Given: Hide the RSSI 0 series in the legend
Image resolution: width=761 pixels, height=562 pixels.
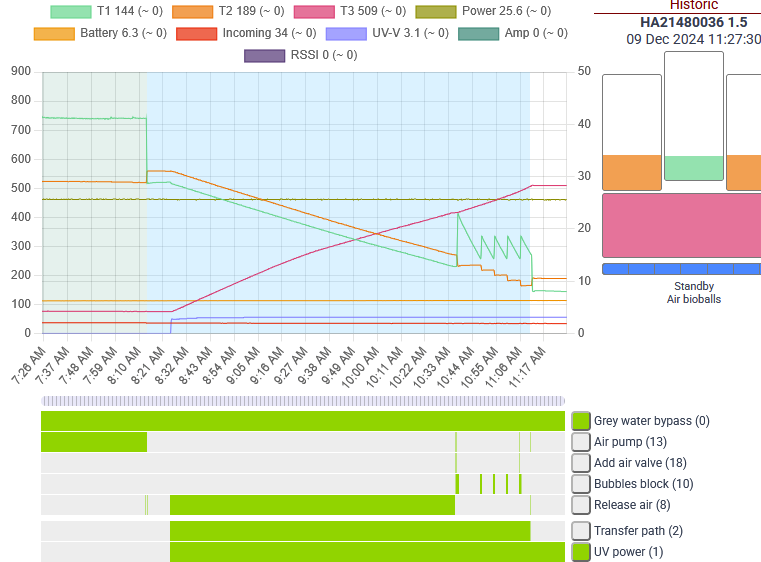Looking at the screenshot, I should [265, 56].
